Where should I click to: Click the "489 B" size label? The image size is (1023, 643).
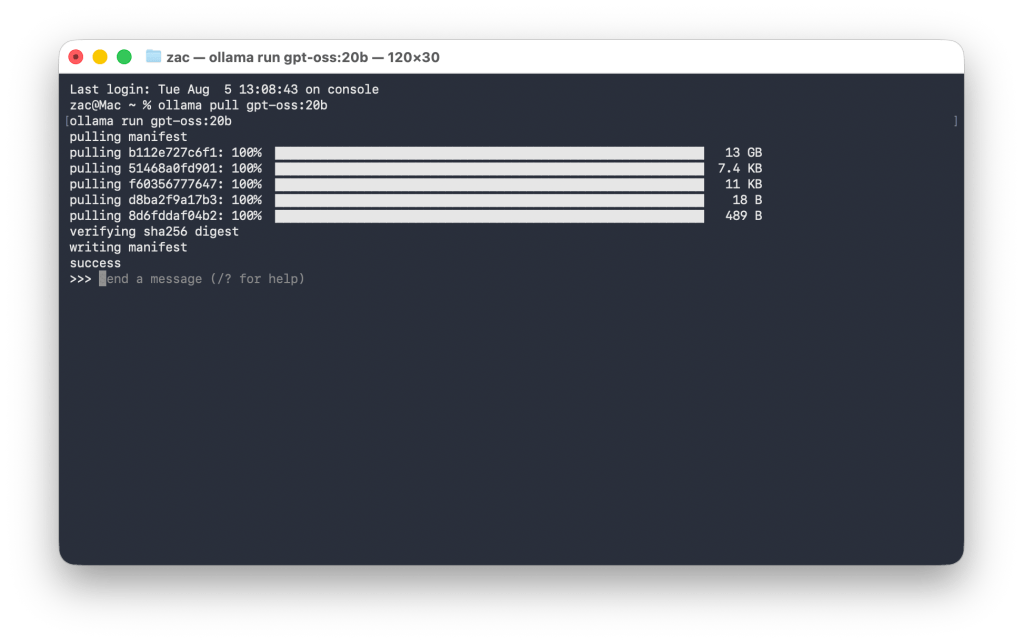pyautogui.click(x=743, y=216)
